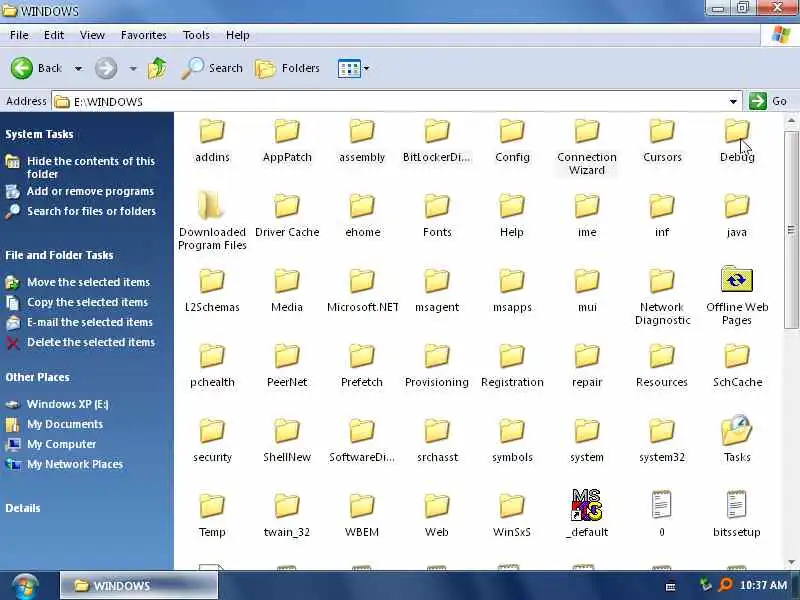Select the Registration folder icon
Screen dimensions: 800x600
pos(512,356)
